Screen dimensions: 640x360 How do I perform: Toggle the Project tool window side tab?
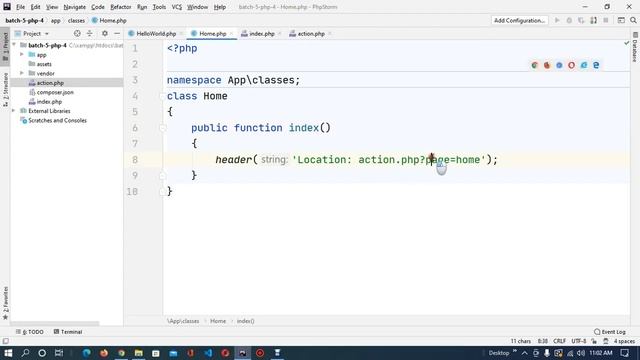[x=5, y=46]
